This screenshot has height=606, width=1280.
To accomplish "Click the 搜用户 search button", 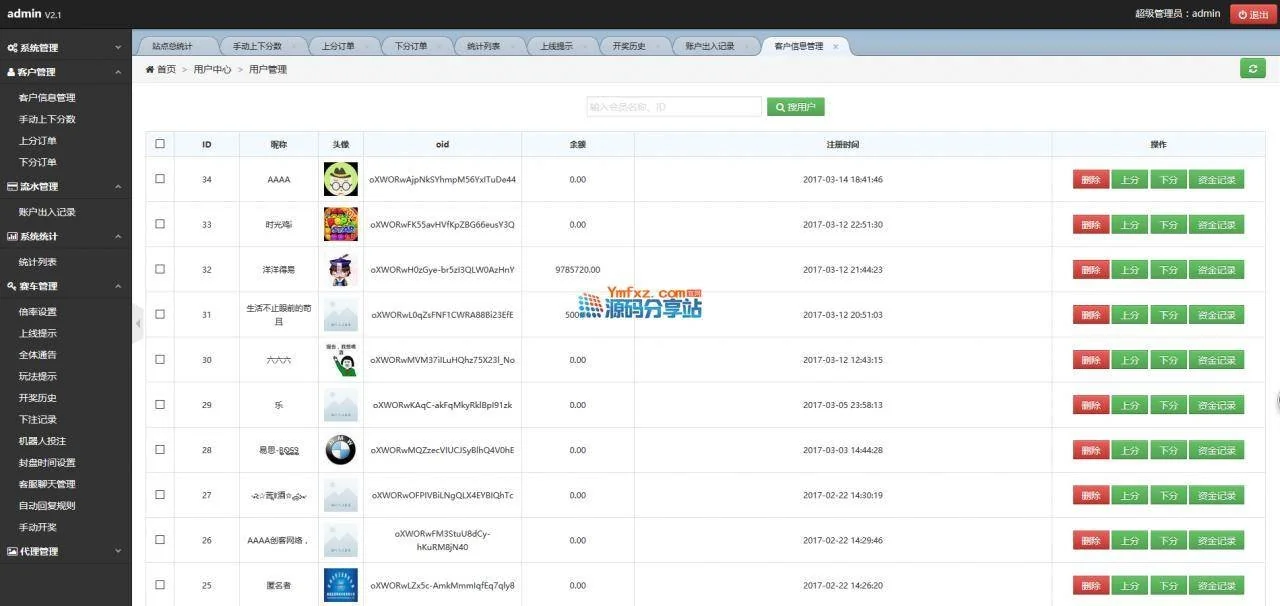I will pyautogui.click(x=796, y=107).
